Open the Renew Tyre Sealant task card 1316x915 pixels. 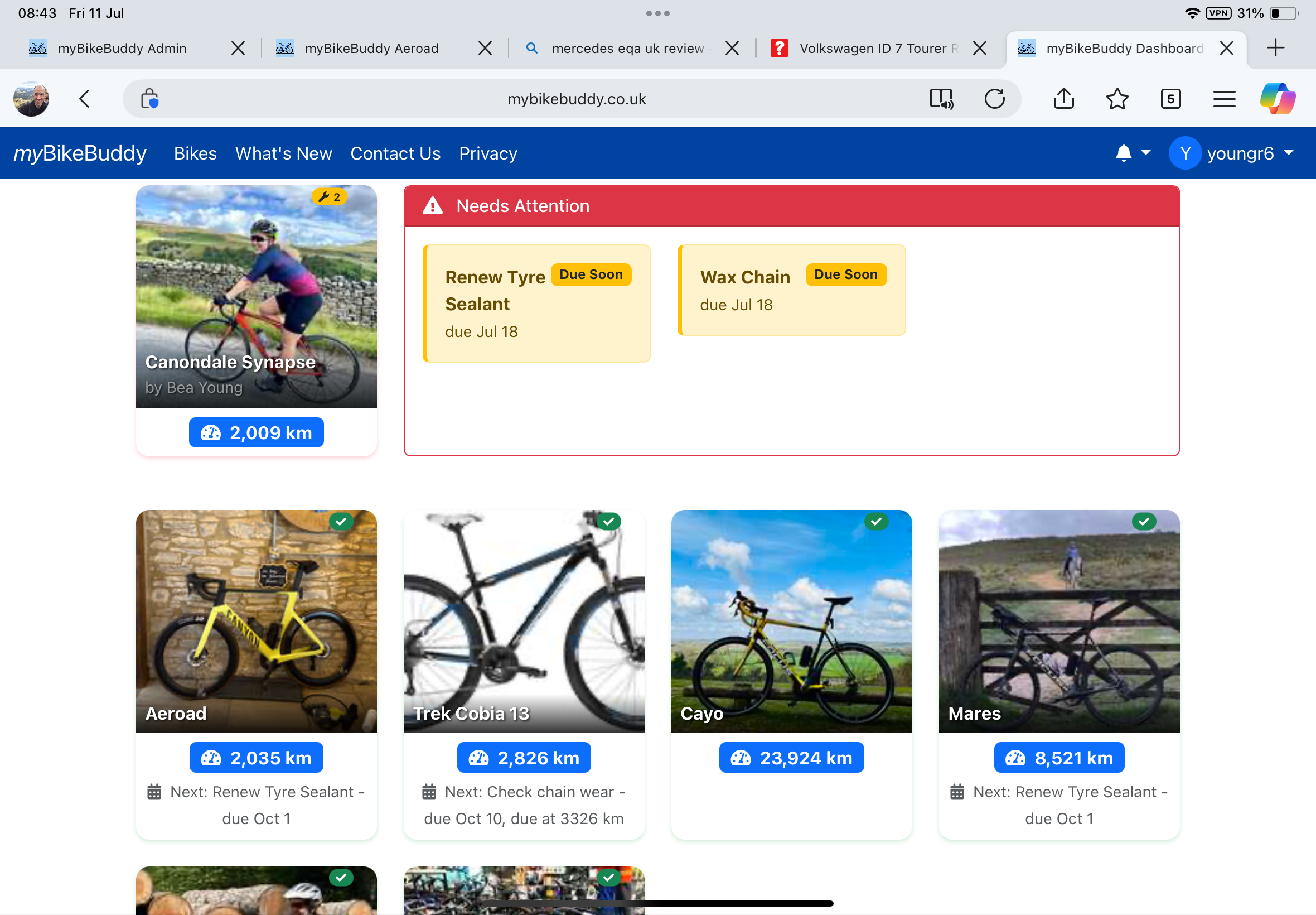pyautogui.click(x=536, y=304)
